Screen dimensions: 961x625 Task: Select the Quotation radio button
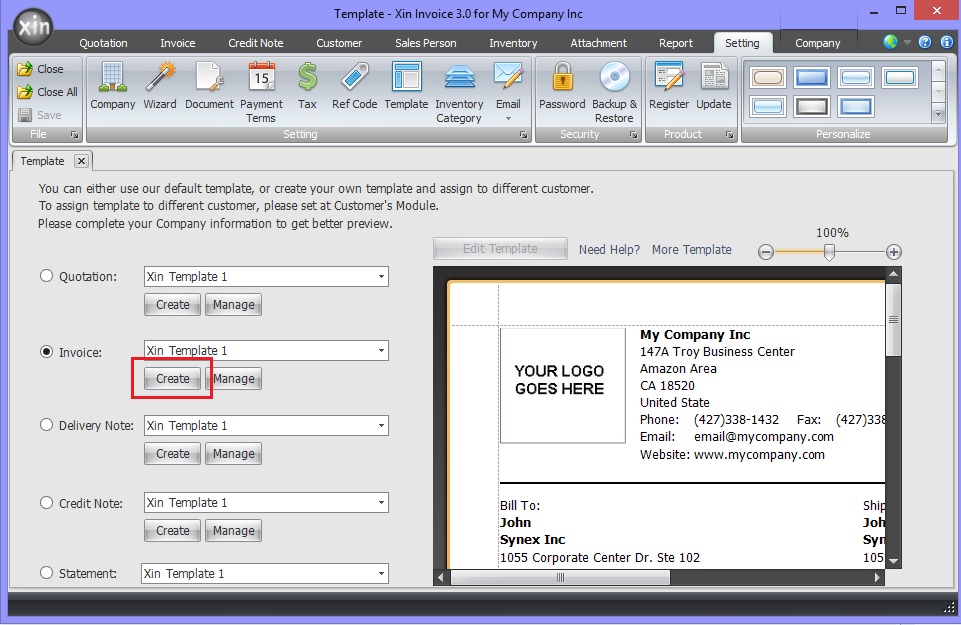tap(47, 276)
